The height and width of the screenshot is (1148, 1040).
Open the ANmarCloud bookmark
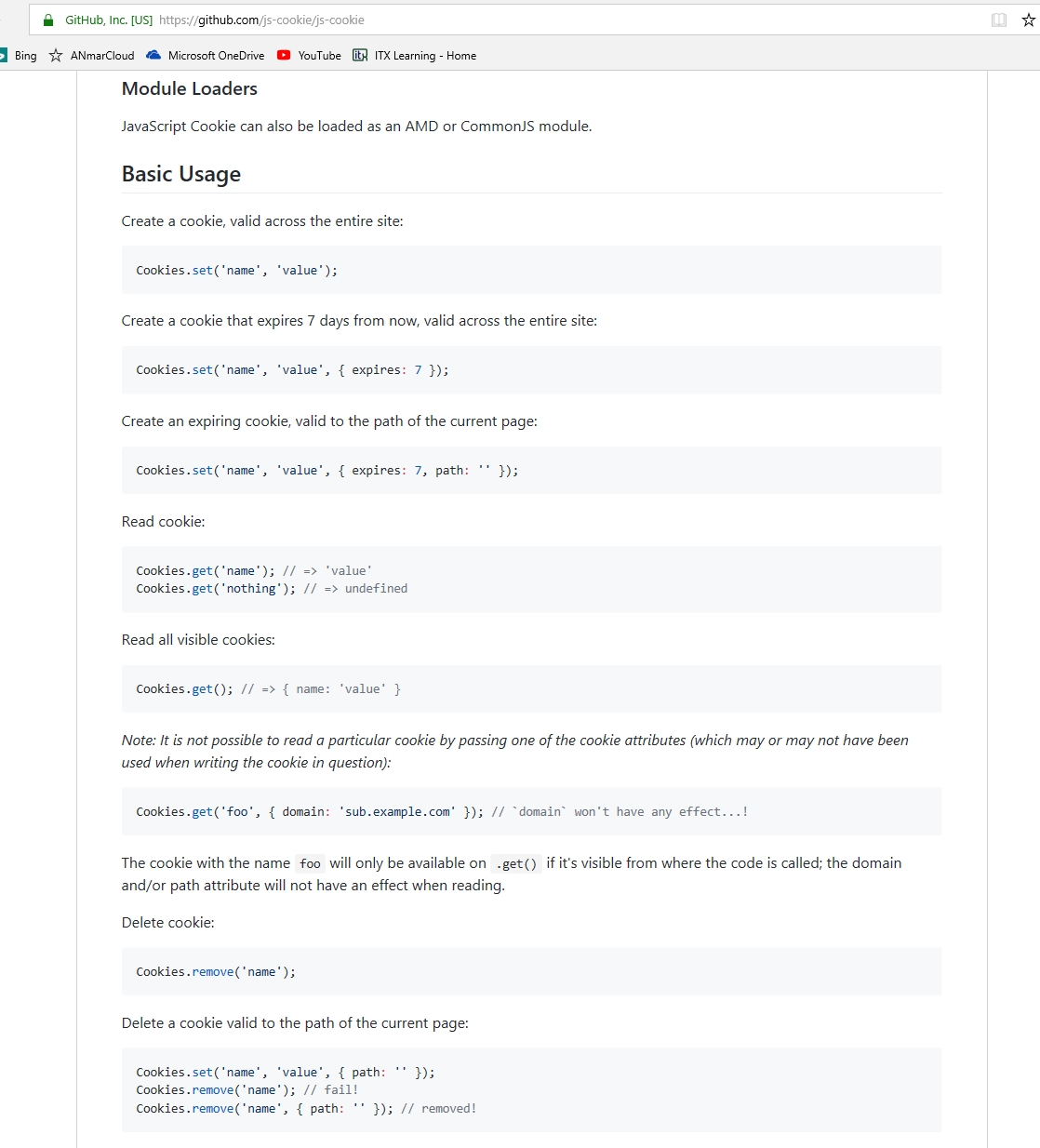click(100, 55)
